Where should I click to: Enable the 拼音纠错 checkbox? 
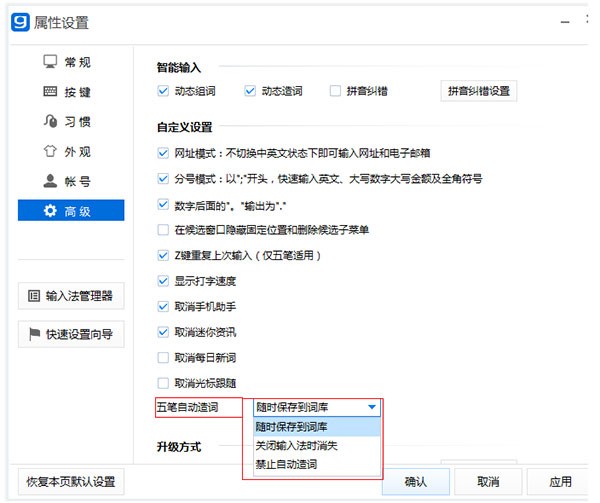click(335, 91)
